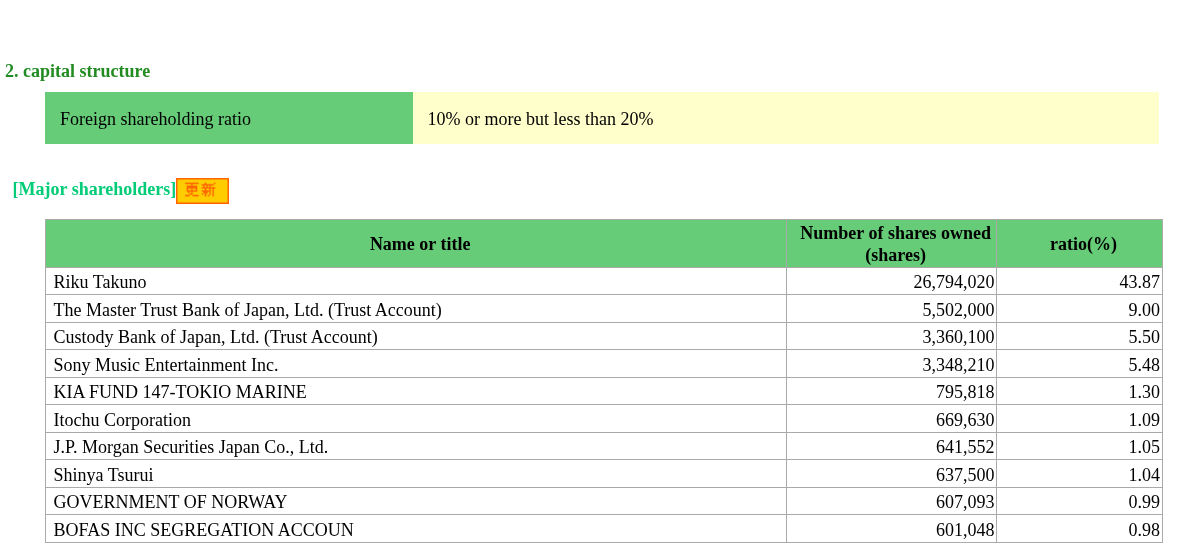
Task: Click 'The Master Trust Bank of Japan' entry
Action: tap(247, 310)
